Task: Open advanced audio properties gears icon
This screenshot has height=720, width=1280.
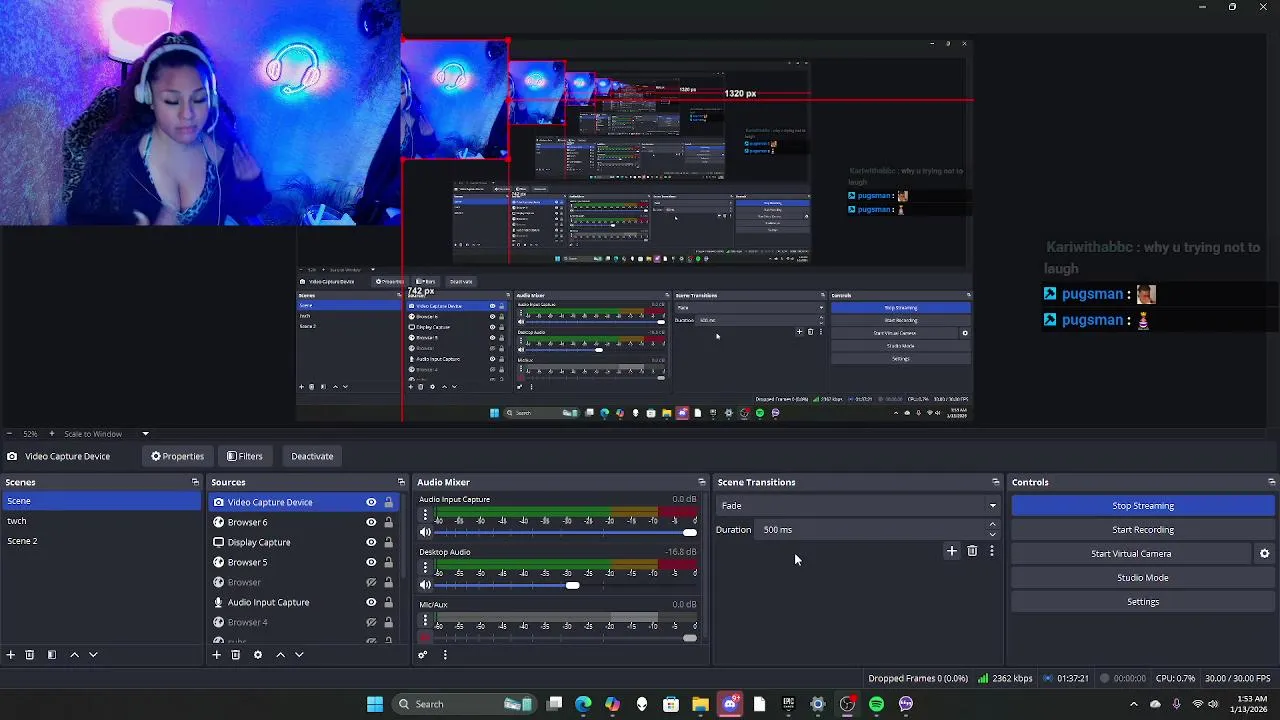Action: (x=423, y=655)
